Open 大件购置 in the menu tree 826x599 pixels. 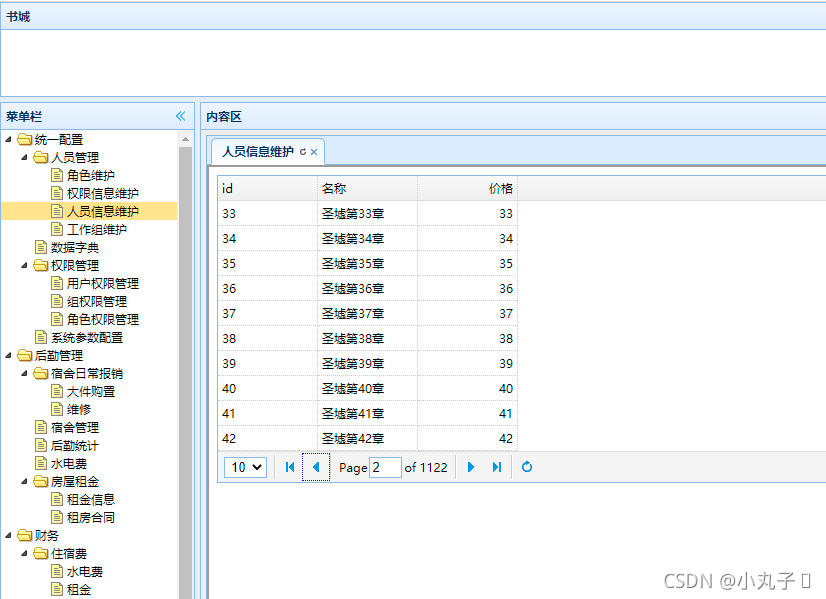(x=91, y=391)
